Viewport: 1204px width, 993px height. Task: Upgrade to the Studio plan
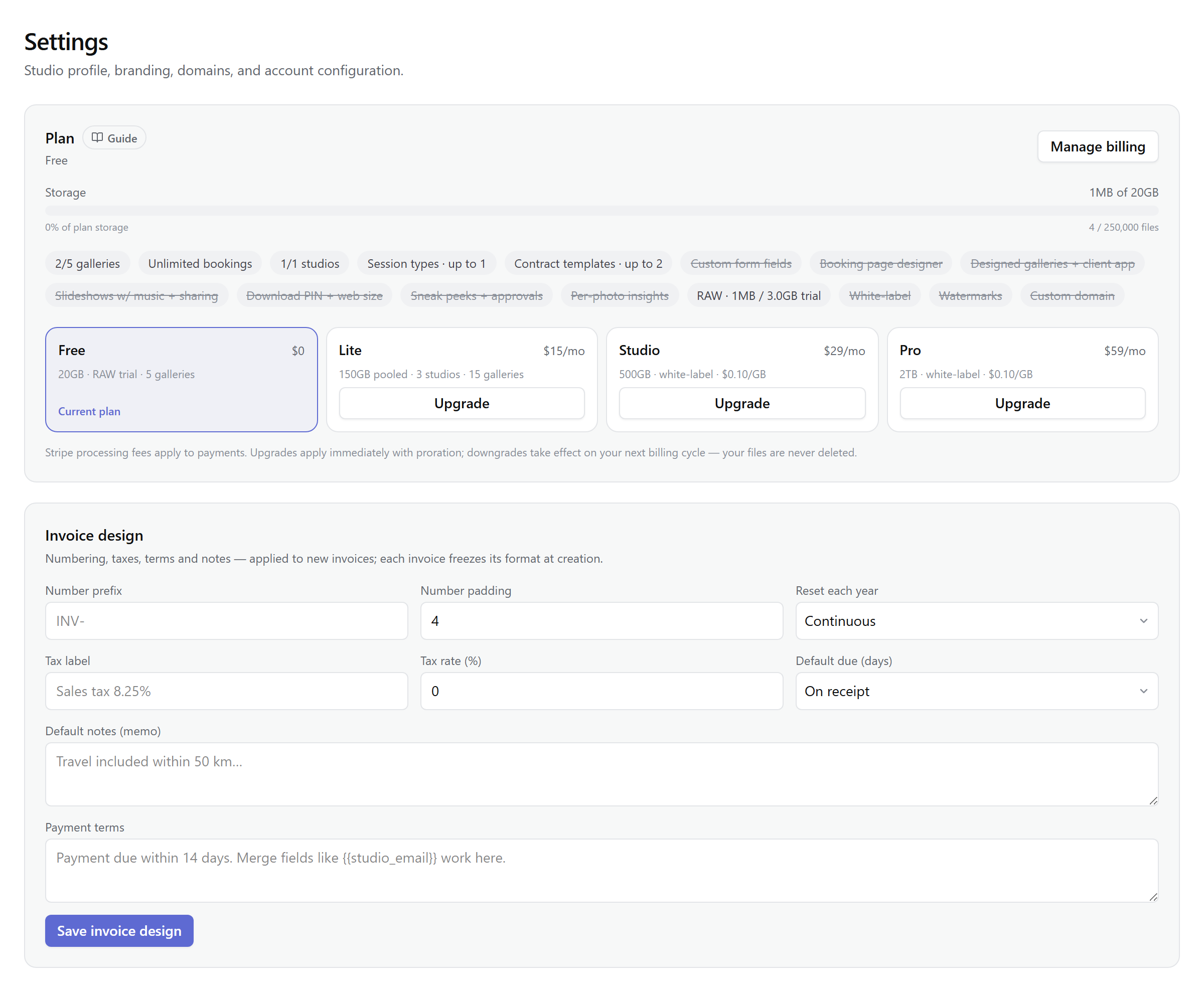(x=741, y=403)
